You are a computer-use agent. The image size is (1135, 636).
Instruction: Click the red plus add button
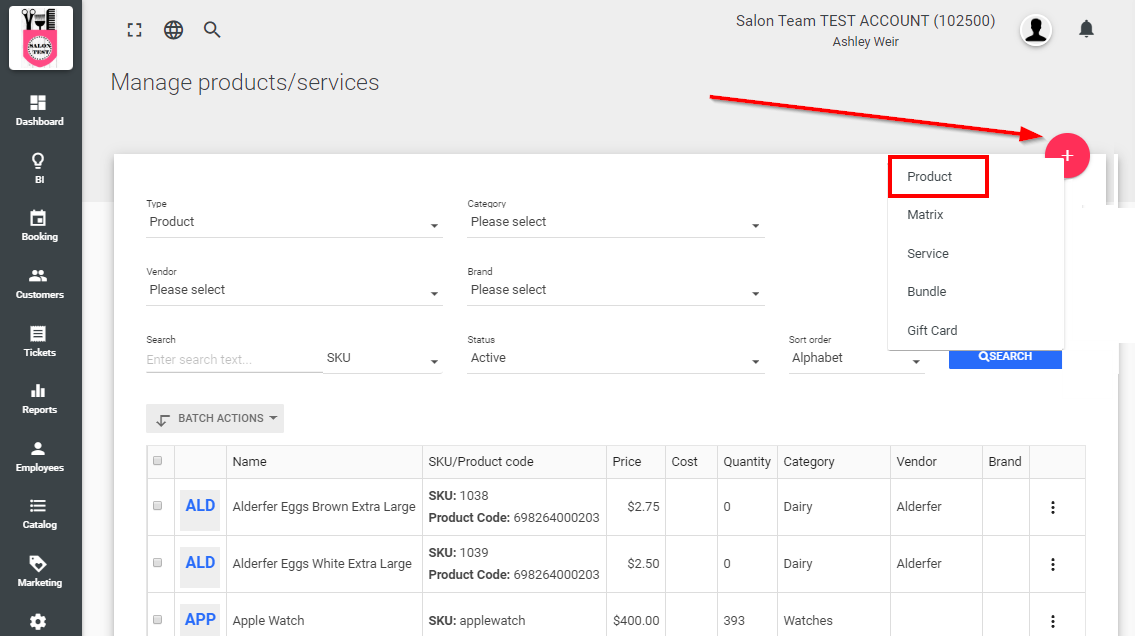click(1067, 155)
